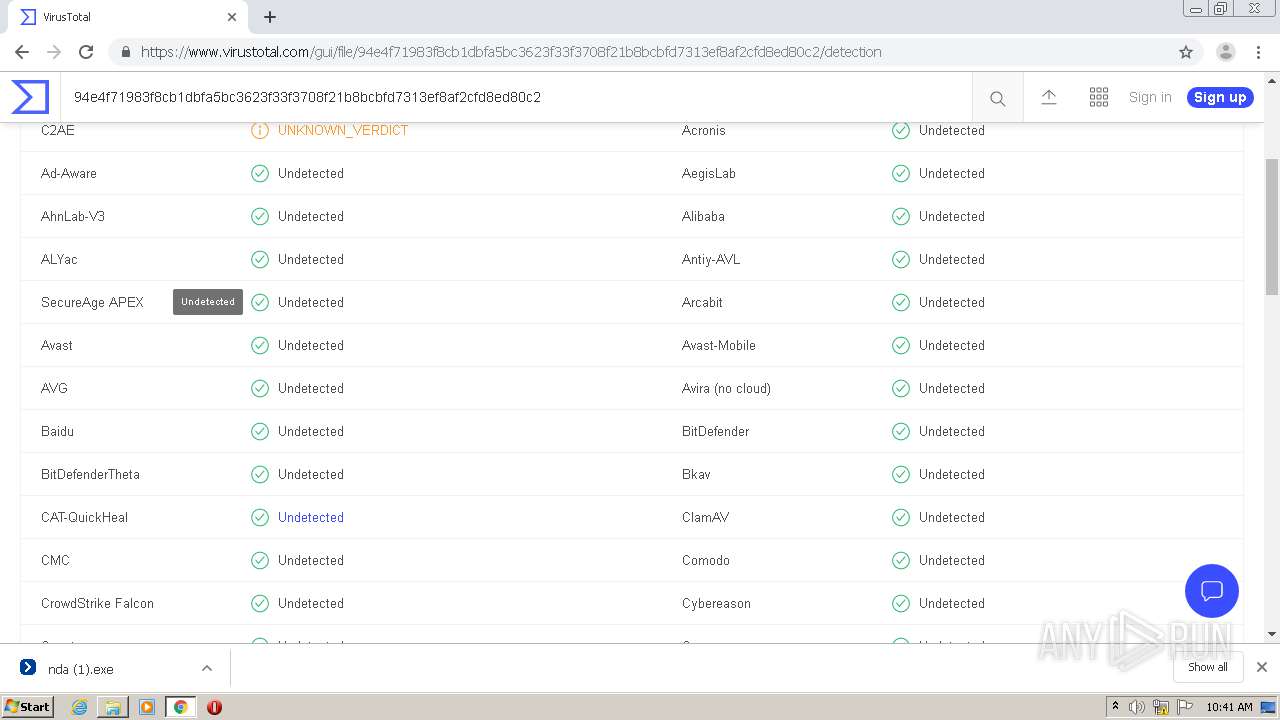Screen dimensions: 1280x720
Task: Click the Baidu undetected checkmark icon
Action: [260, 431]
